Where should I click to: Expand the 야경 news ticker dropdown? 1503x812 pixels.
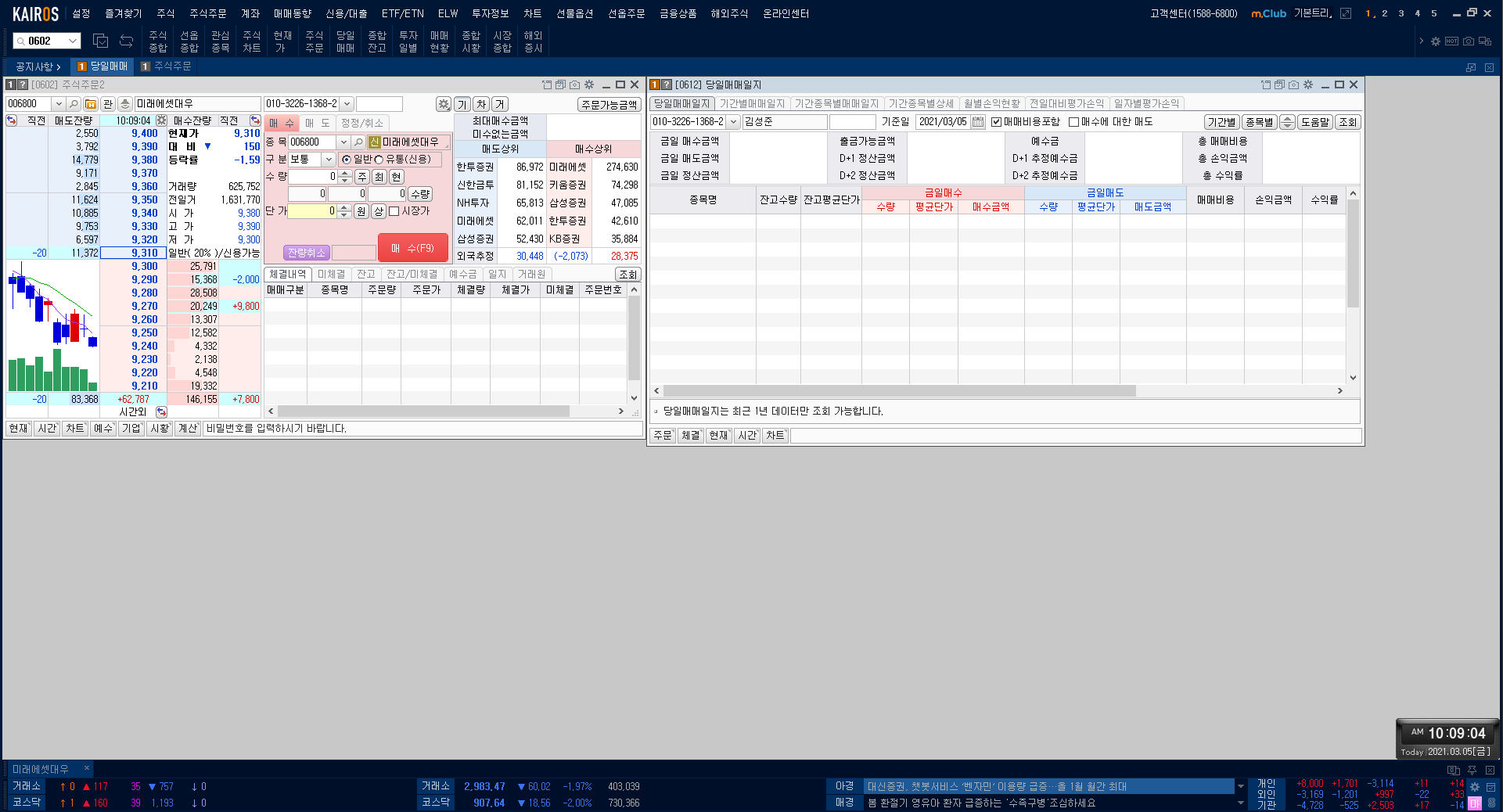1241,786
